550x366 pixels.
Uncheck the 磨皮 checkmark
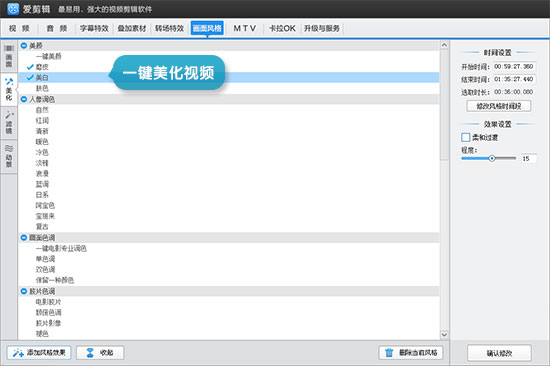click(x=30, y=67)
